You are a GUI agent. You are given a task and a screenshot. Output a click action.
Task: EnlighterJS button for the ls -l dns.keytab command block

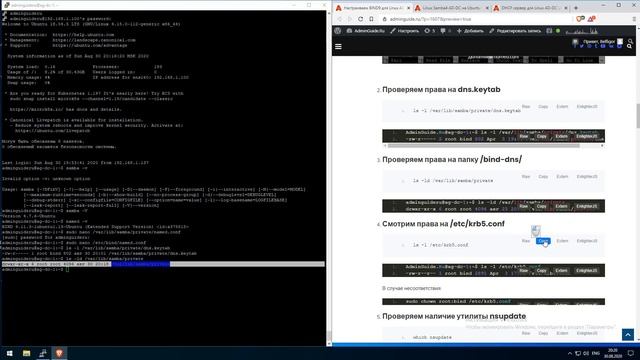coord(587,107)
